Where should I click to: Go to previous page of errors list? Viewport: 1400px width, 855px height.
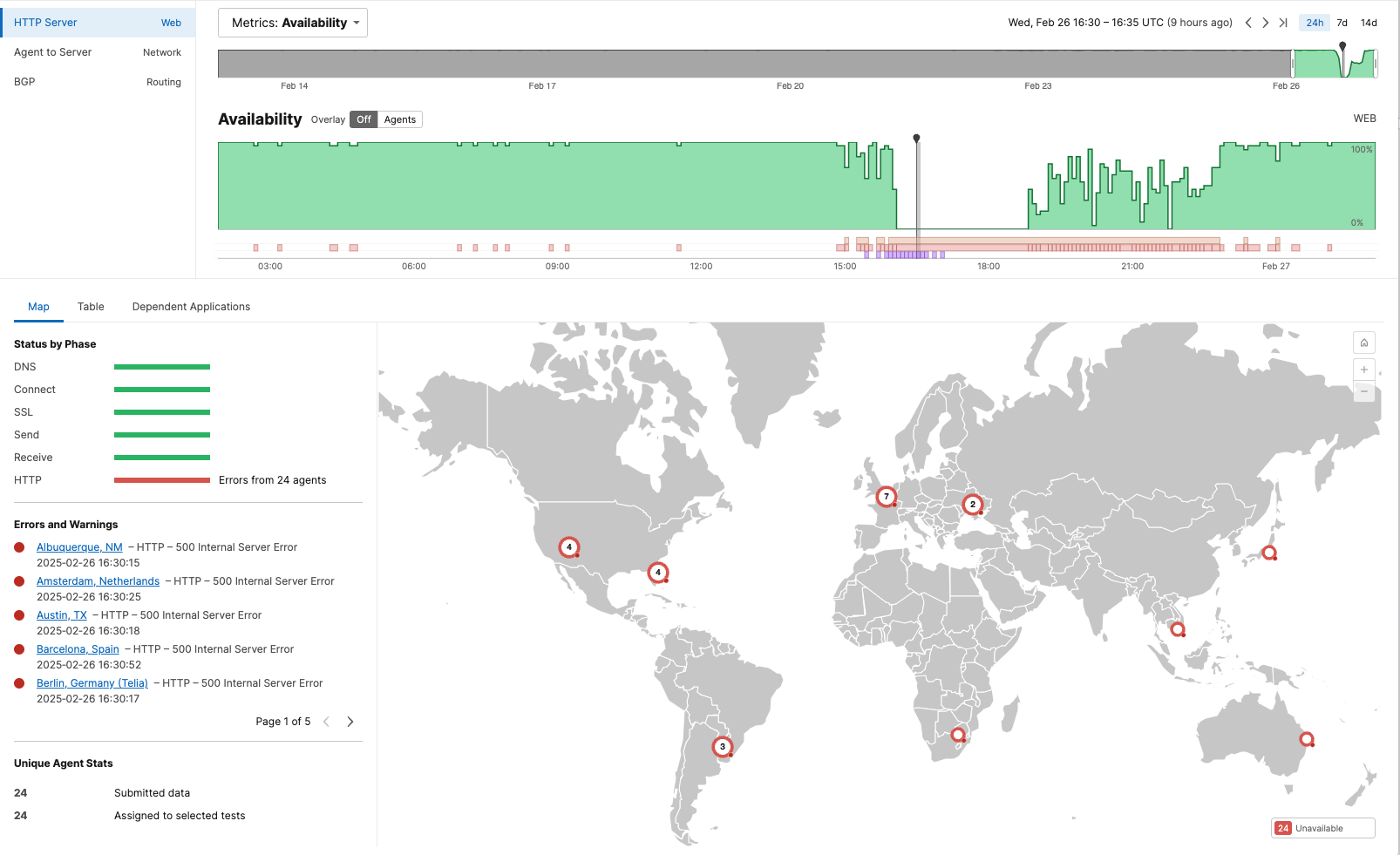point(327,722)
